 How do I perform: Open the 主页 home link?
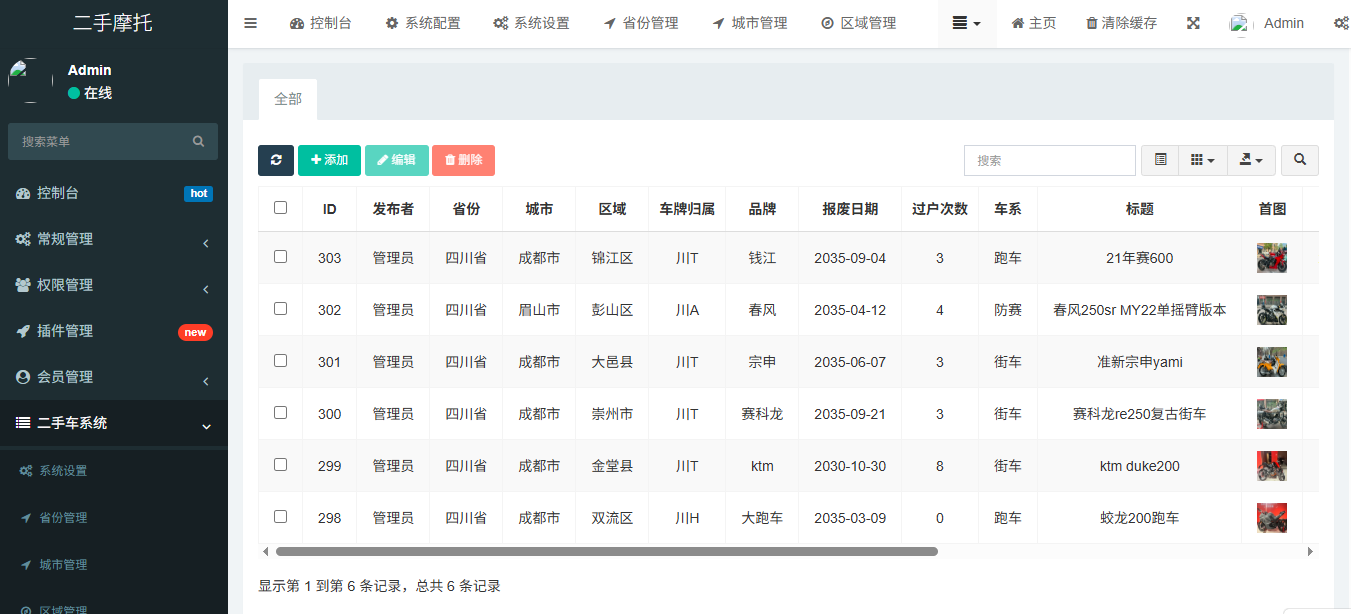(x=1033, y=23)
